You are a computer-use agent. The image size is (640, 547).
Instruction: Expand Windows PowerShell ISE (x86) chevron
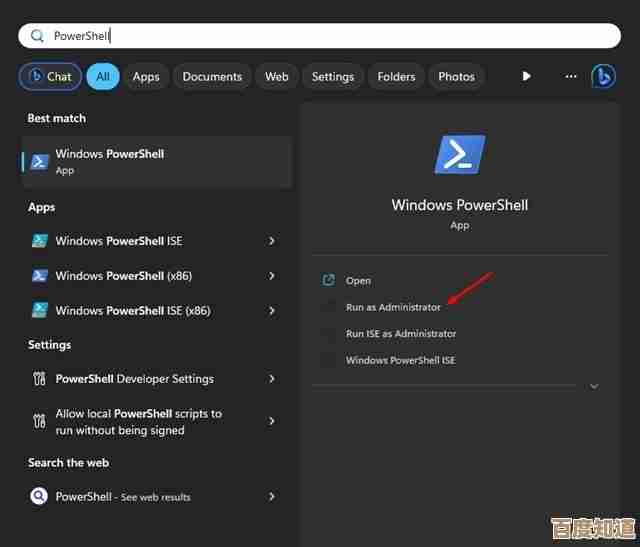(271, 311)
